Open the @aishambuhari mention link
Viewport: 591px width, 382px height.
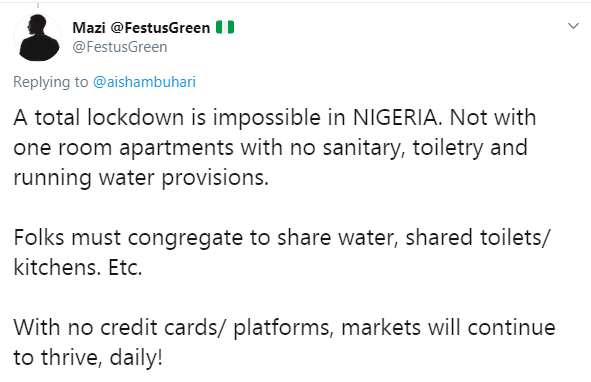144,82
